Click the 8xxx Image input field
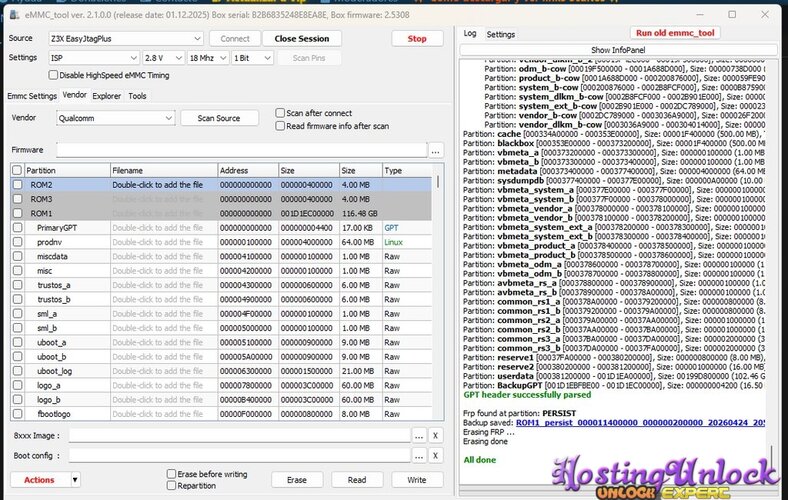The image size is (788, 500). tap(240, 436)
